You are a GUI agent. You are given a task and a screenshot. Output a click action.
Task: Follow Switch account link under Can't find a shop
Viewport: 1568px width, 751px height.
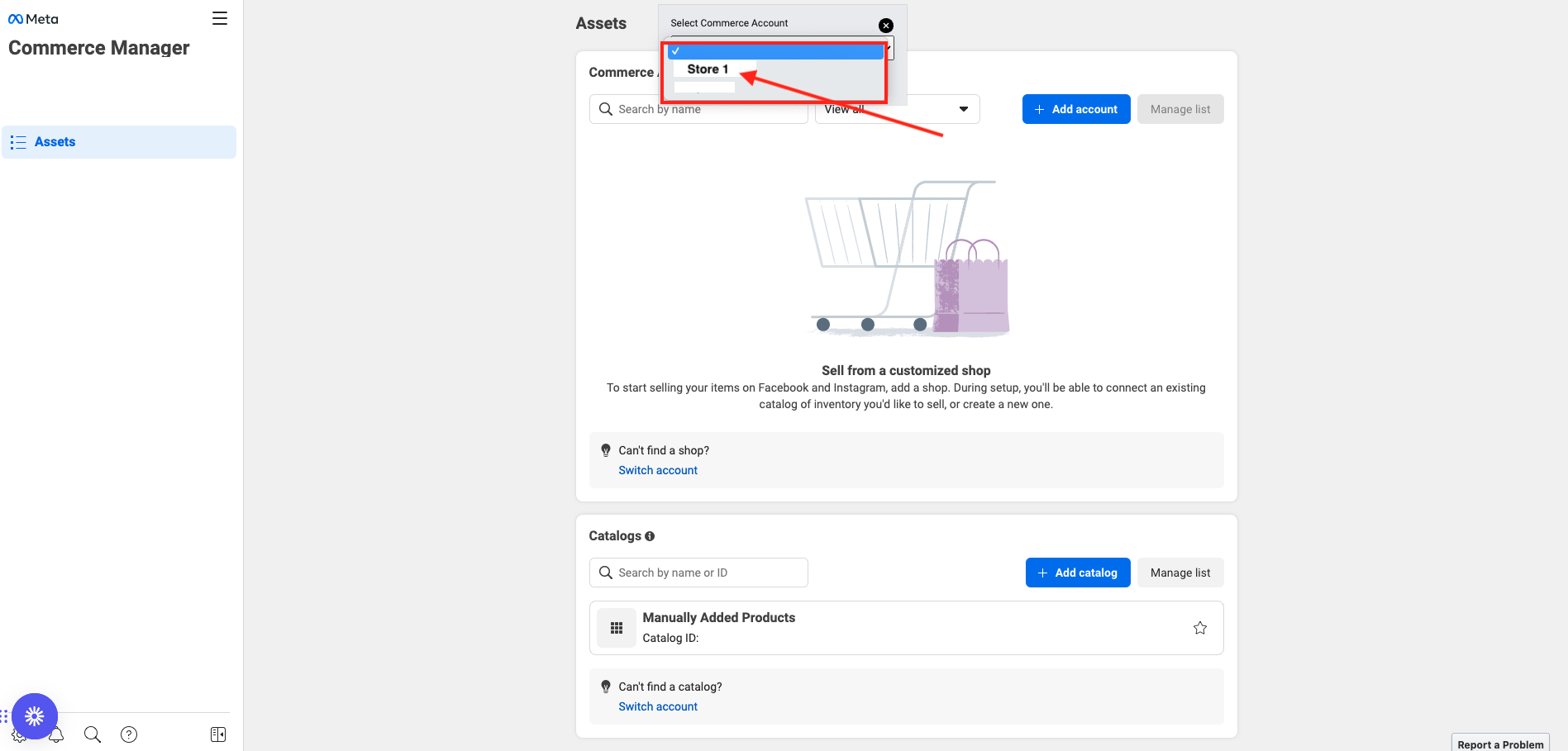pyautogui.click(x=658, y=470)
